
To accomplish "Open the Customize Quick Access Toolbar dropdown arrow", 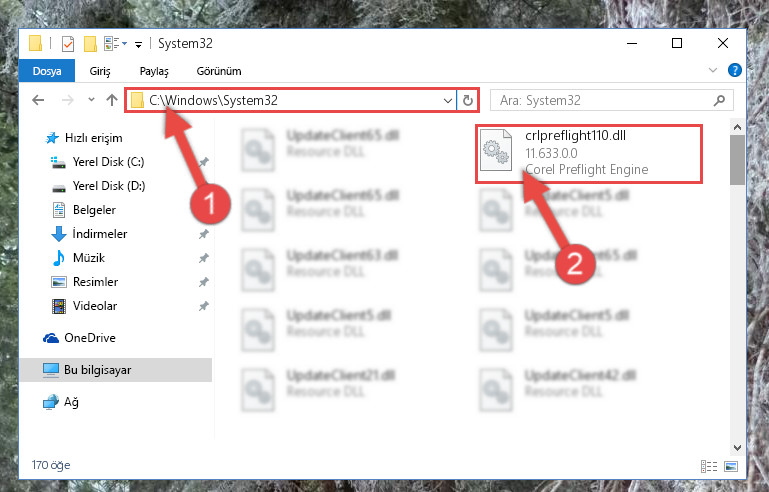I will 139,45.
